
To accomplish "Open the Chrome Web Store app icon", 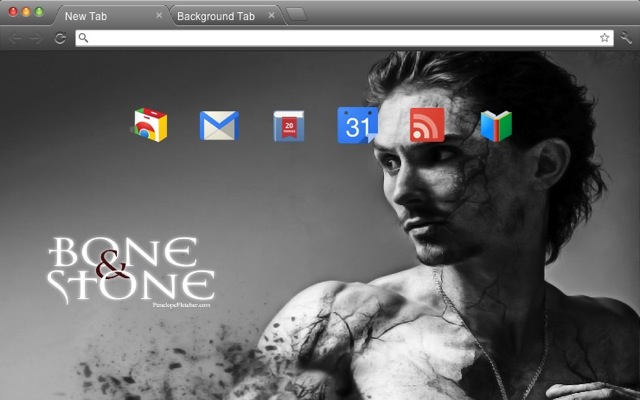I will [149, 125].
